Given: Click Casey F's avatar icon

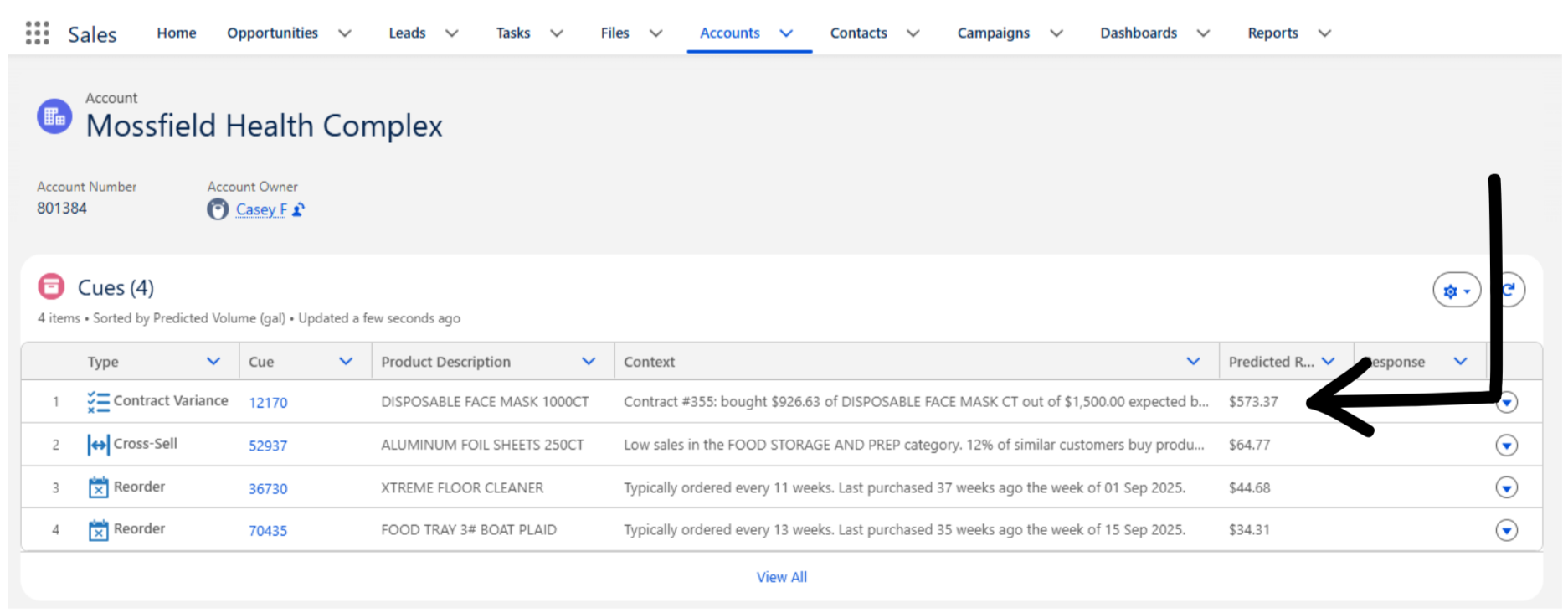Looking at the screenshot, I should [x=218, y=209].
